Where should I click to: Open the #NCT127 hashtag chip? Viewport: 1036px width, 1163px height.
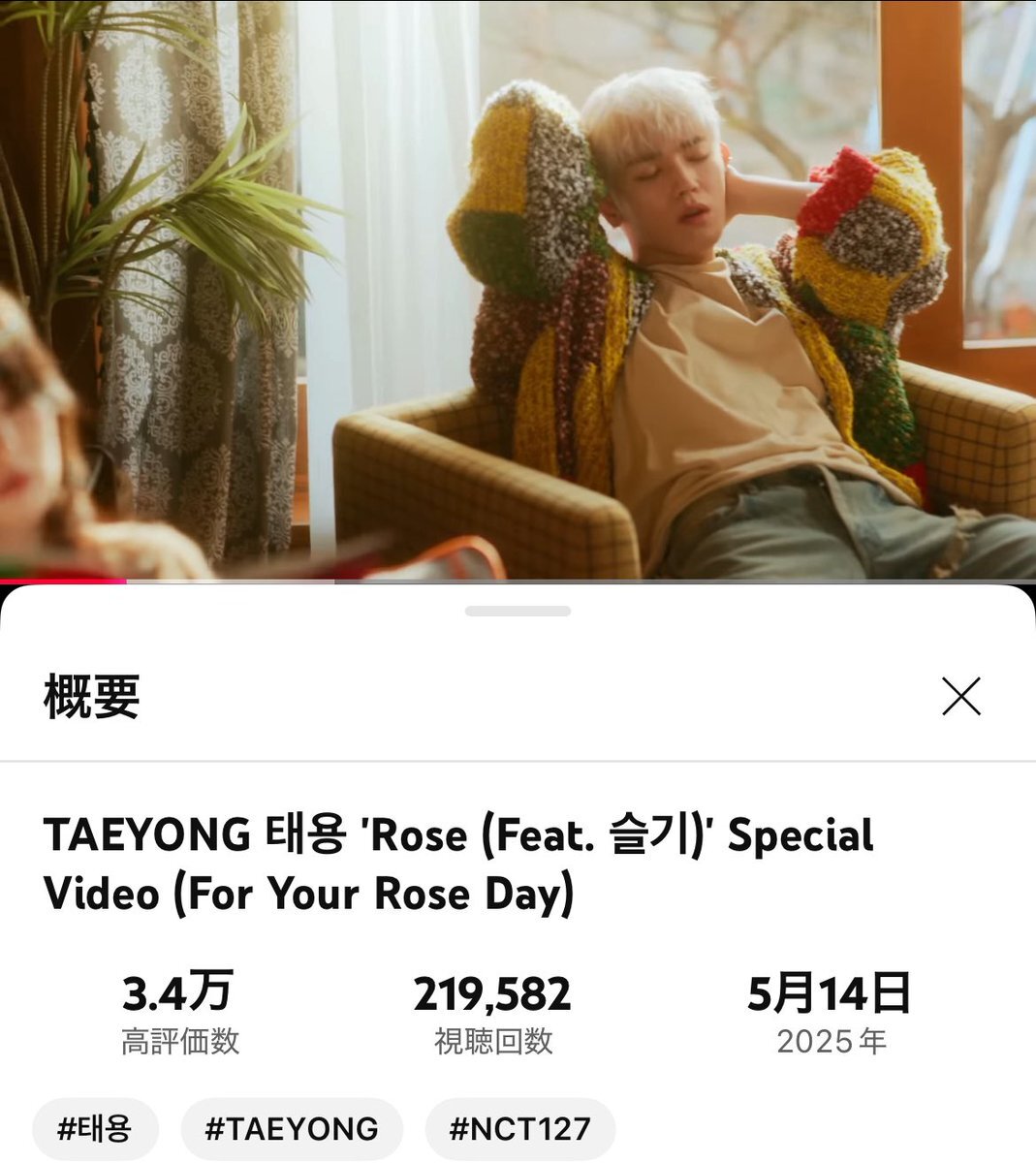click(520, 1129)
